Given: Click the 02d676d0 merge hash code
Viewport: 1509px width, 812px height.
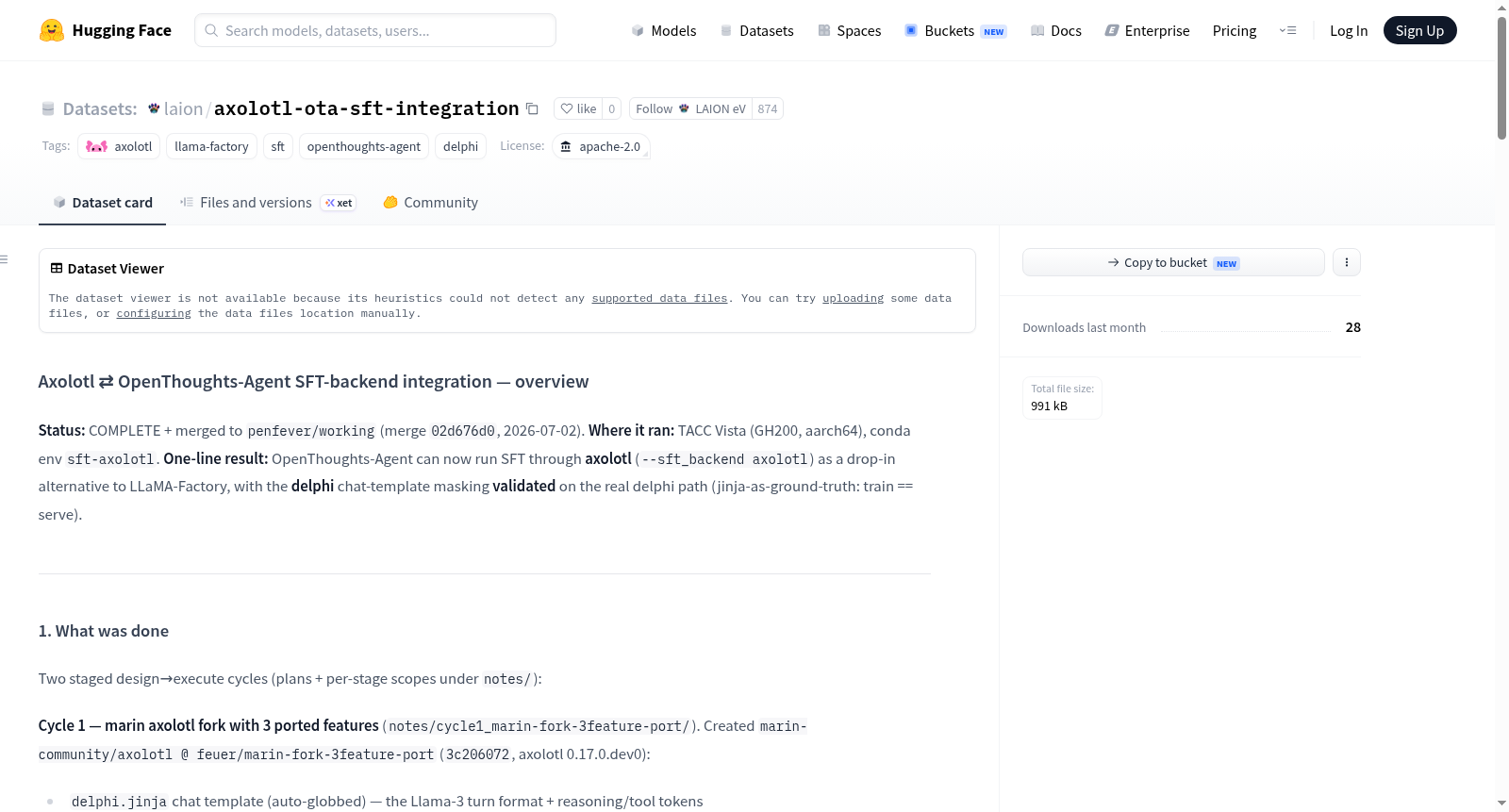Looking at the screenshot, I should (x=463, y=431).
